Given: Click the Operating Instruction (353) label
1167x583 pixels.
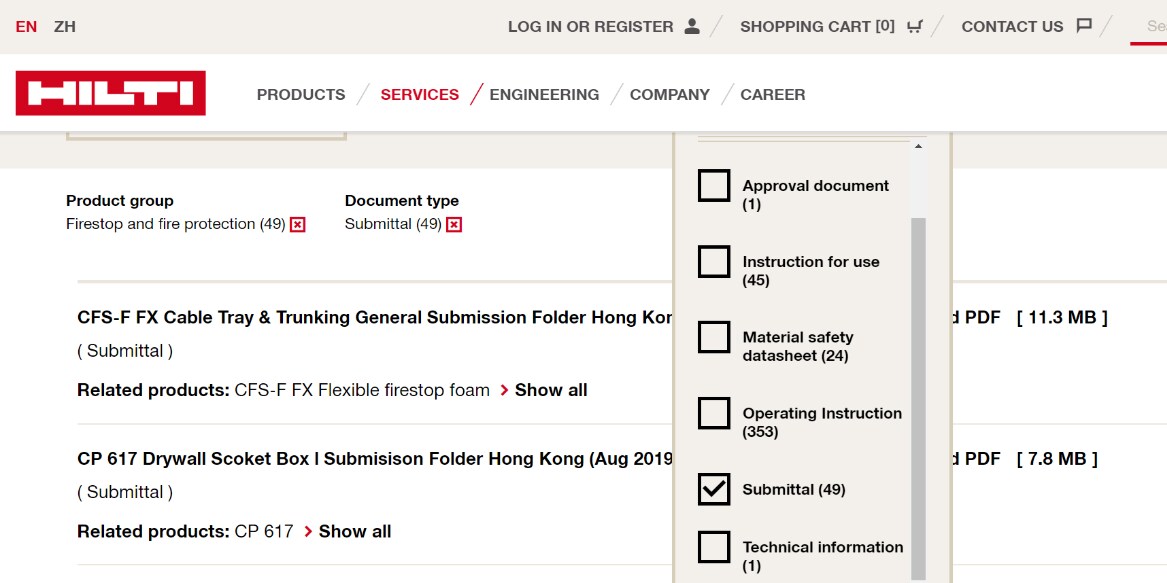Looking at the screenshot, I should click(x=822, y=422).
